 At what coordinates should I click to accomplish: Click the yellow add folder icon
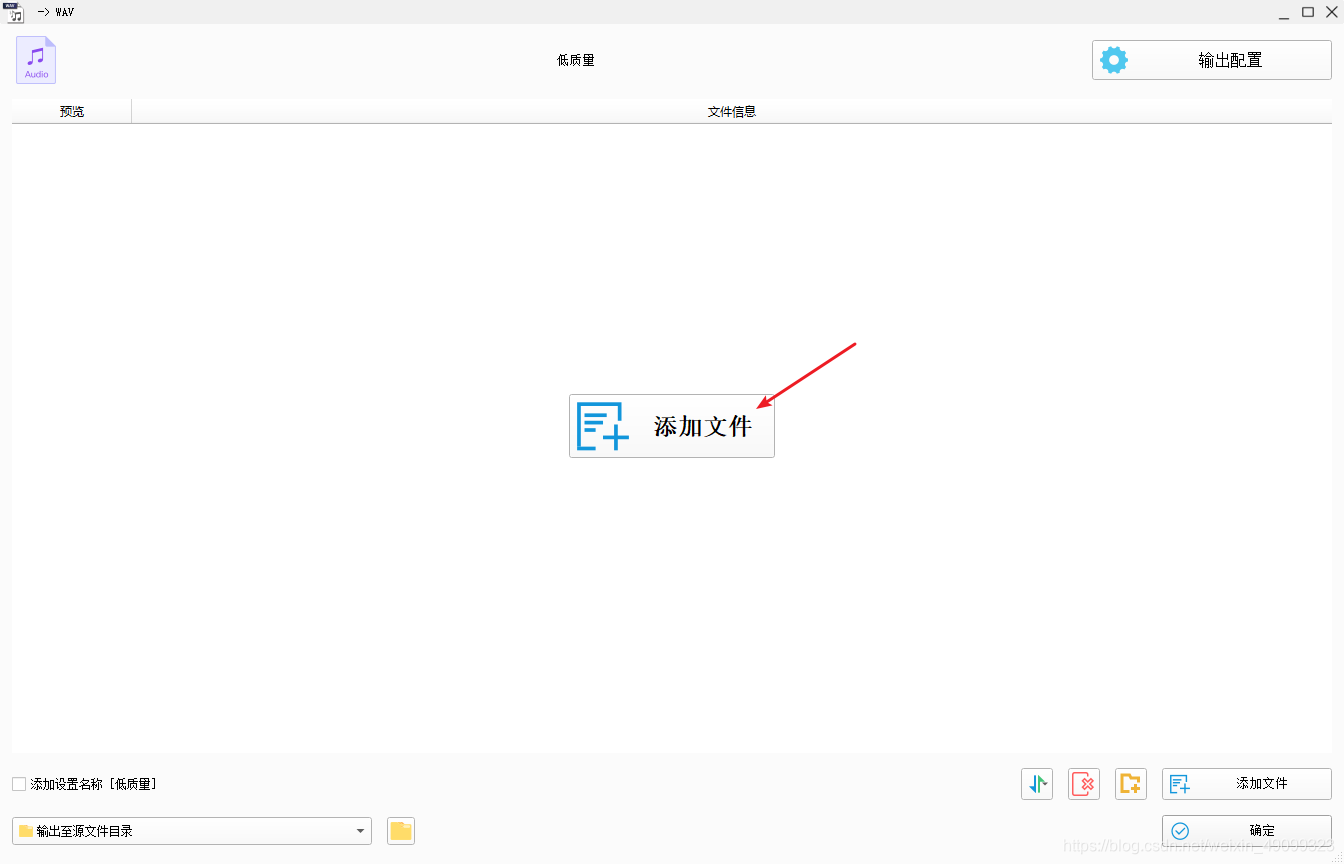(1131, 784)
